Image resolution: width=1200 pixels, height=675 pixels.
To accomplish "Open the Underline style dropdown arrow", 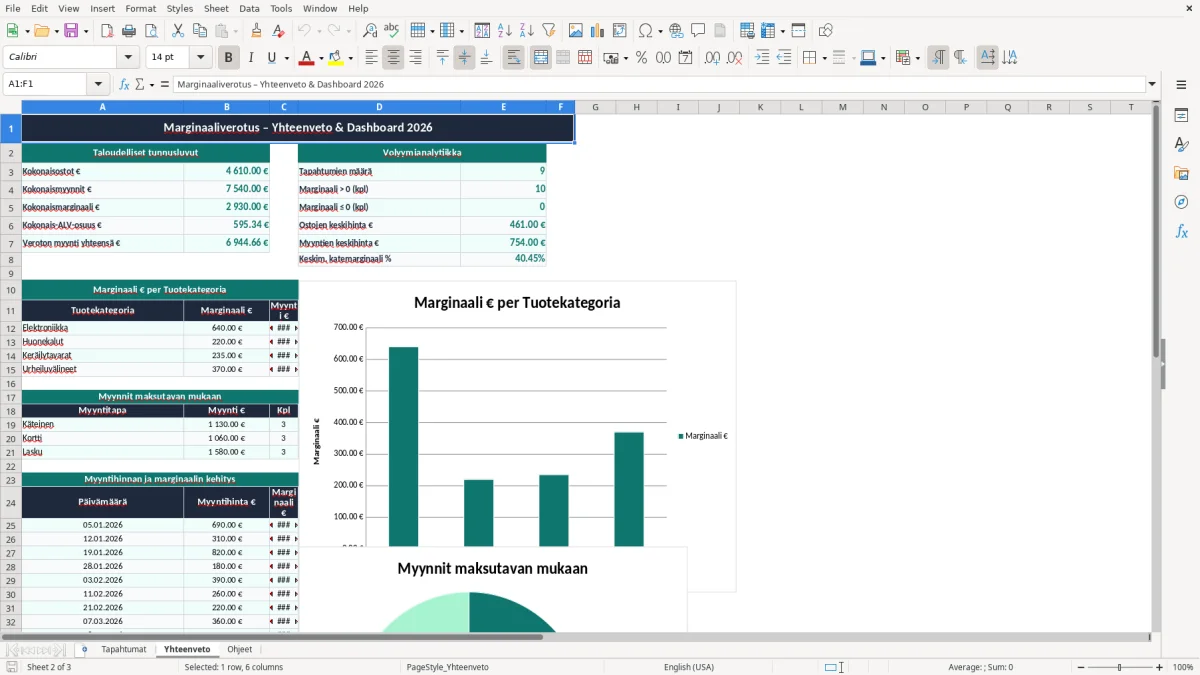I will click(285, 58).
